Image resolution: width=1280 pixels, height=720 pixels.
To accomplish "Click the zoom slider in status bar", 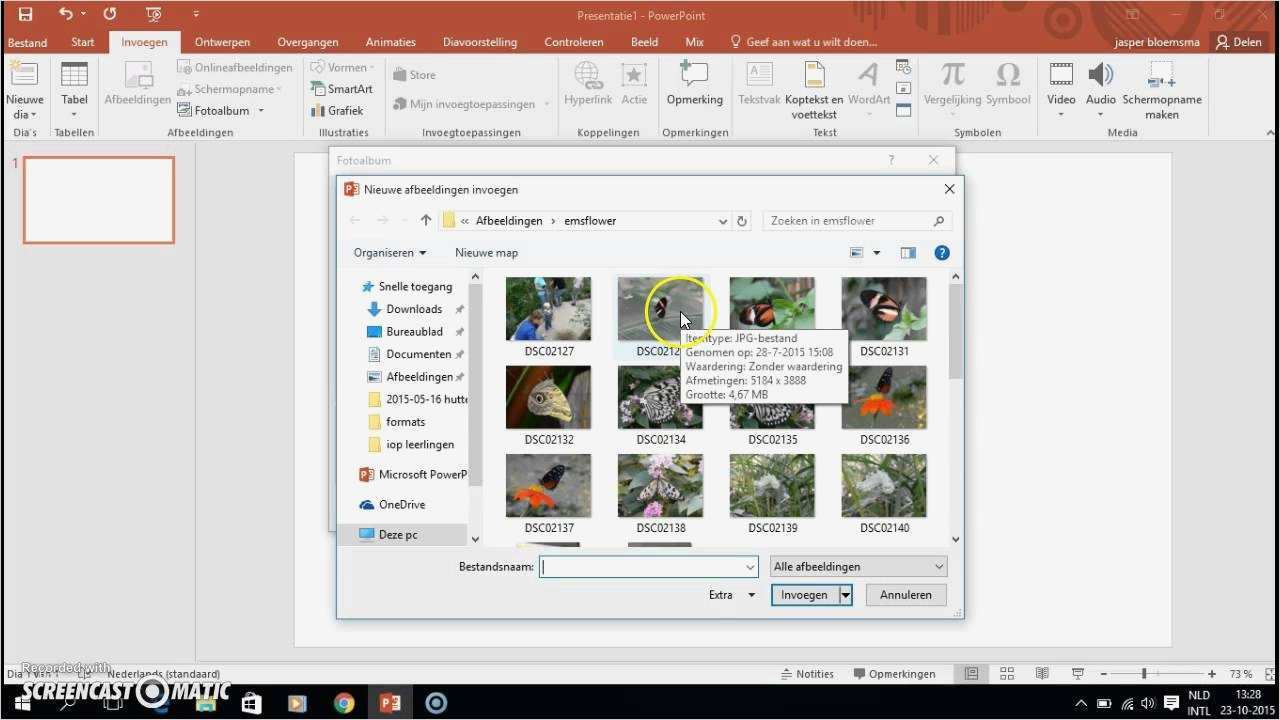I will [x=1144, y=674].
